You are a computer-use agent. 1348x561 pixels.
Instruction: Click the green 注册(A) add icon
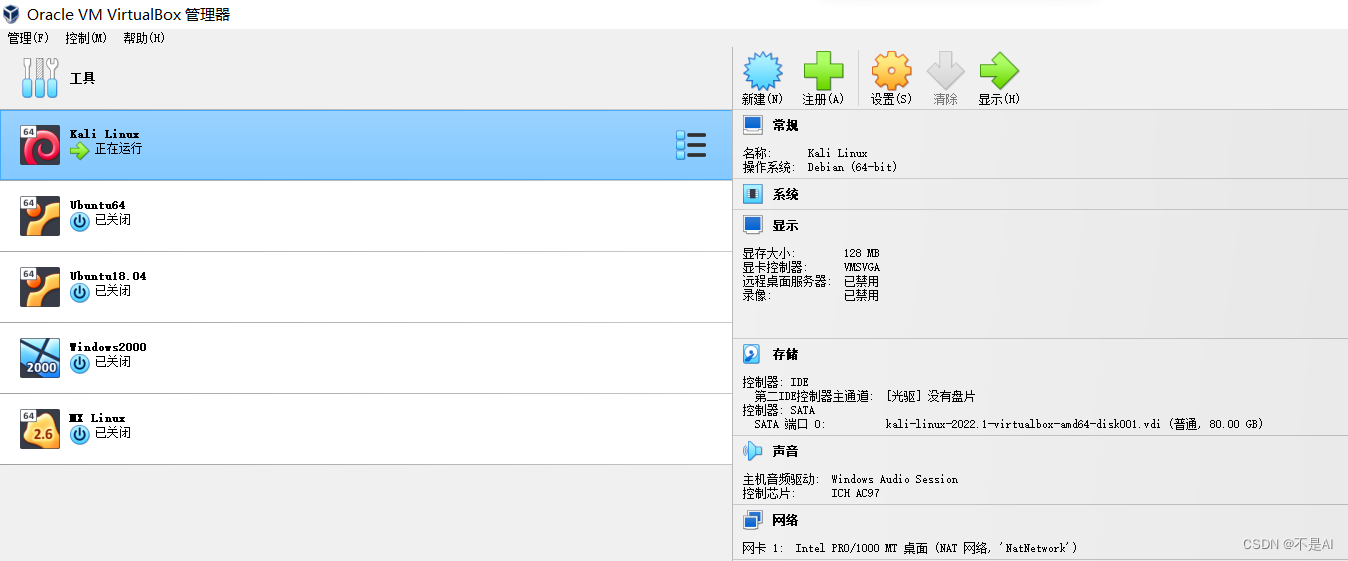pyautogui.click(x=824, y=71)
